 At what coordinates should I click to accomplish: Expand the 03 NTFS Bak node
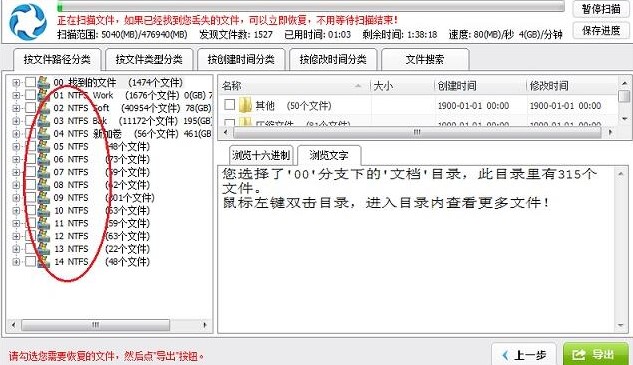tap(16, 121)
